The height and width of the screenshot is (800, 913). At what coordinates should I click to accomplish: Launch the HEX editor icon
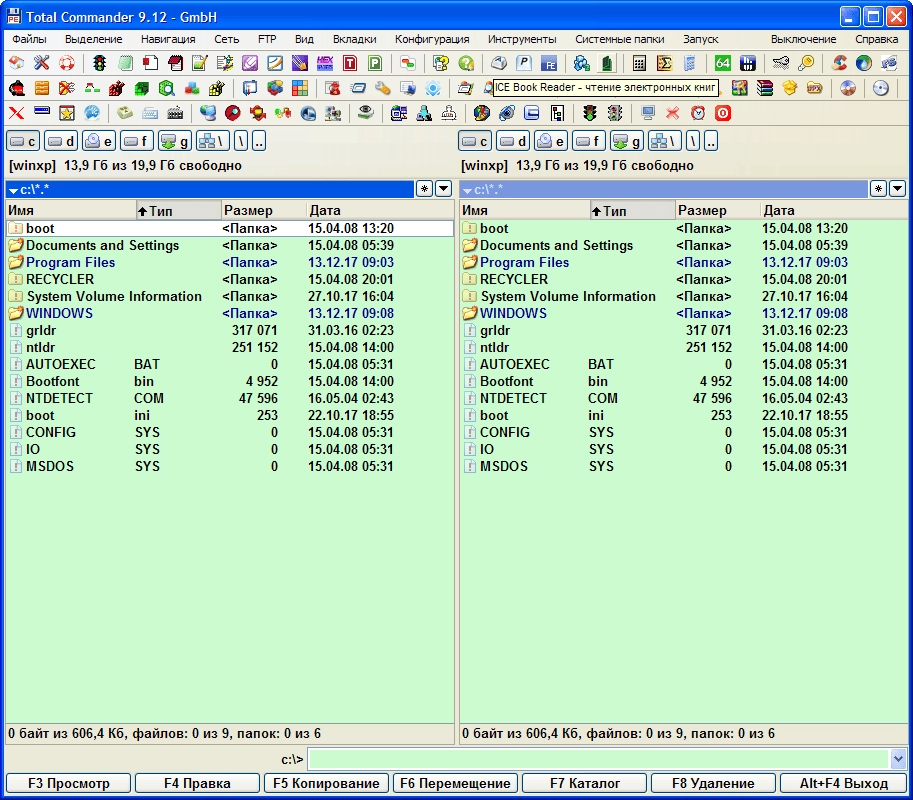[325, 63]
